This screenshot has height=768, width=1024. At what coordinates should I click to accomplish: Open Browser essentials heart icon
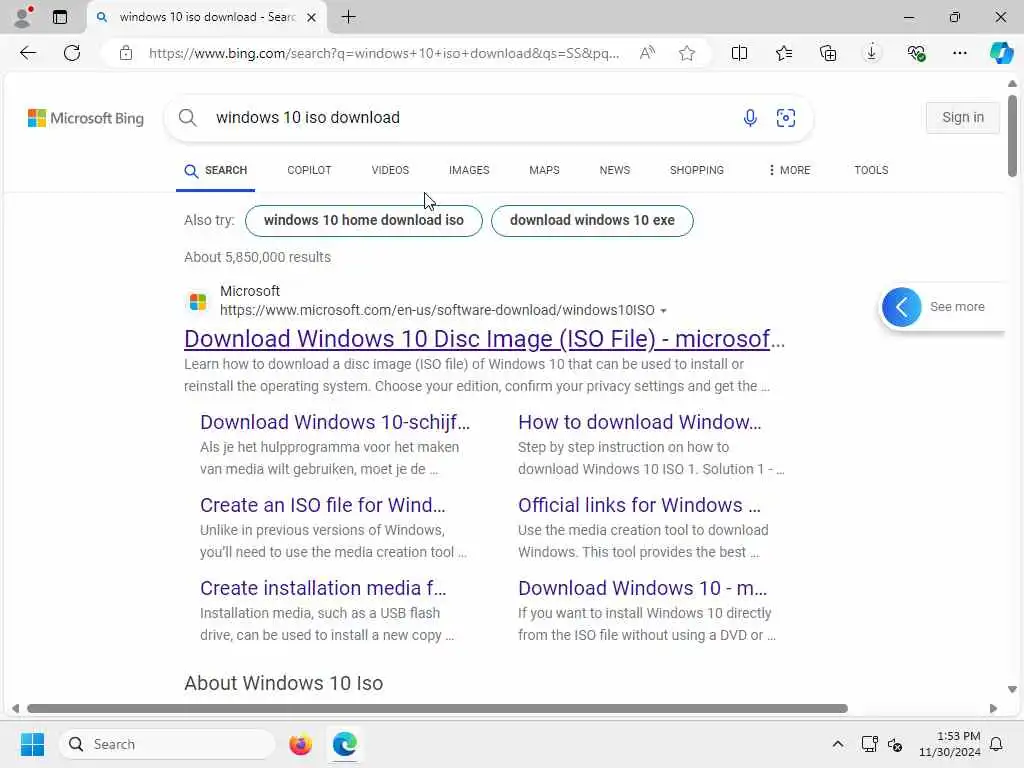[x=916, y=53]
